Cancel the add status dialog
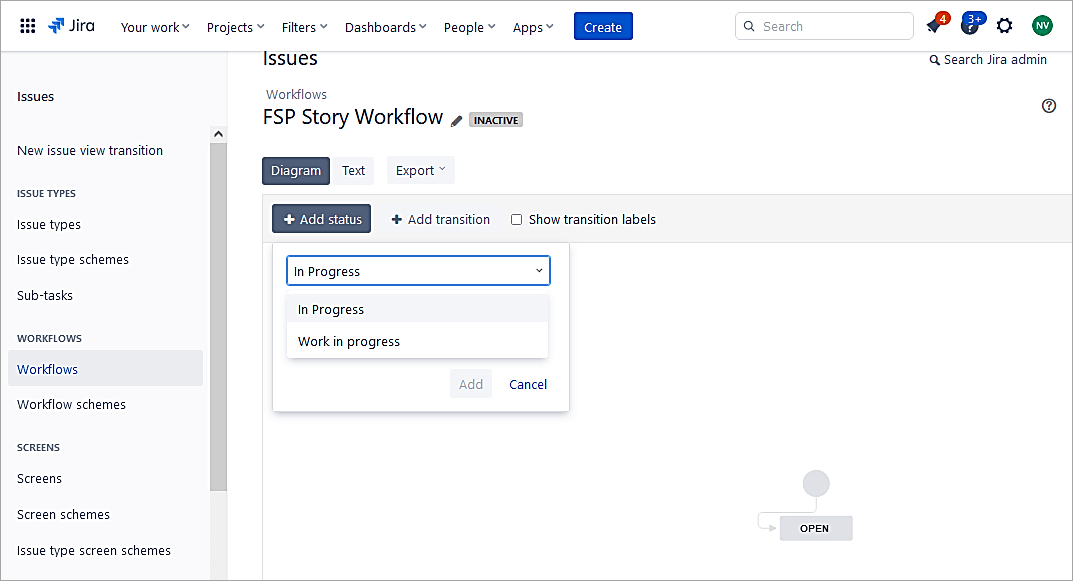The height and width of the screenshot is (581, 1073). coord(527,384)
